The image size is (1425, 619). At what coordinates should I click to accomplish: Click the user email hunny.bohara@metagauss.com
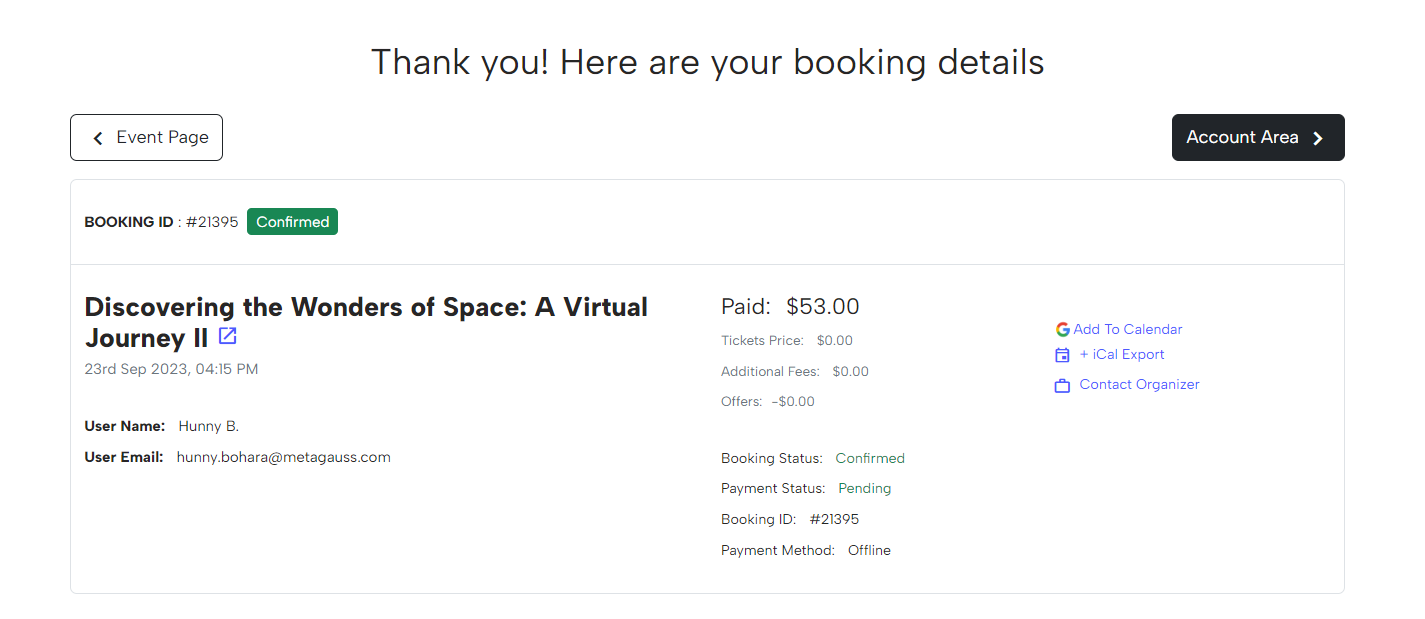pos(283,457)
